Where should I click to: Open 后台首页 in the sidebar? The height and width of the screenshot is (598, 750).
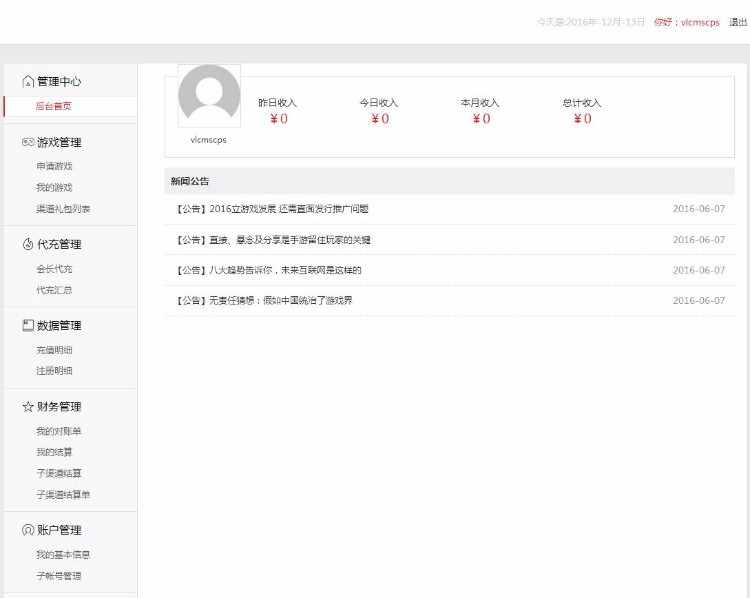click(x=54, y=106)
